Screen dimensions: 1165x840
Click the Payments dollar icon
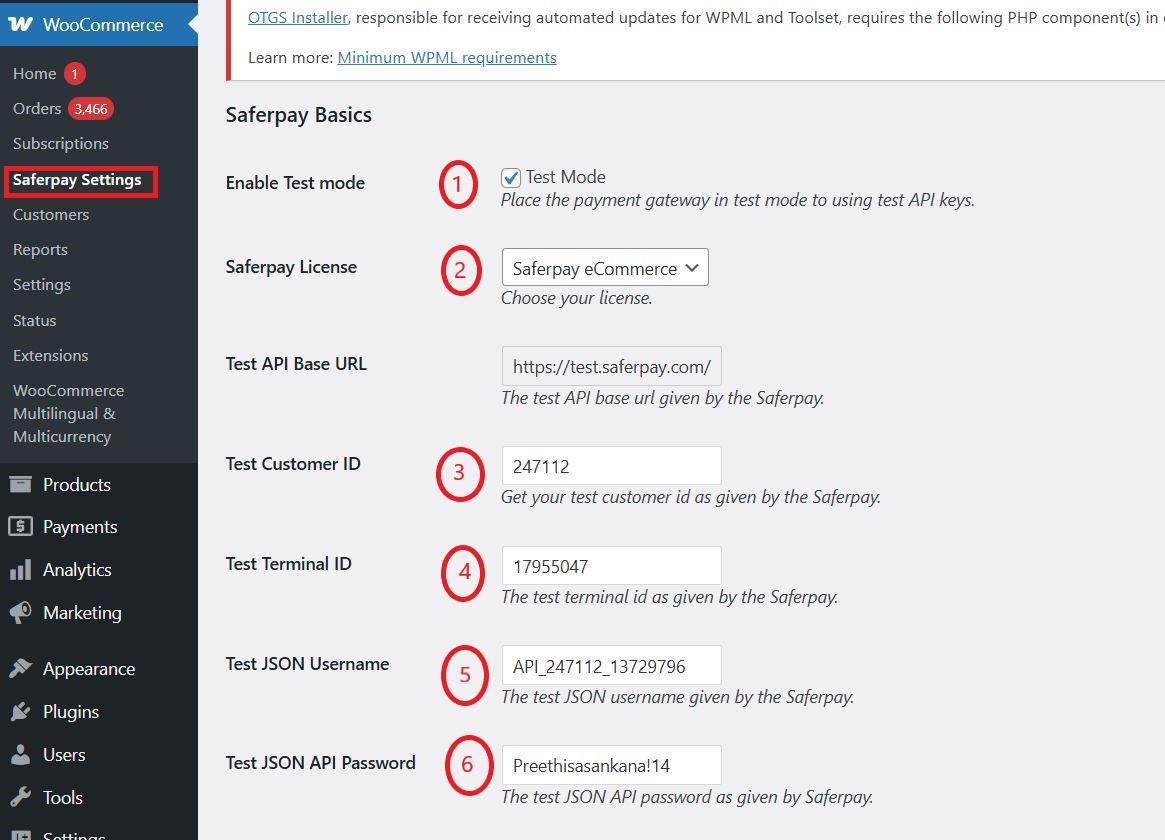pos(20,527)
